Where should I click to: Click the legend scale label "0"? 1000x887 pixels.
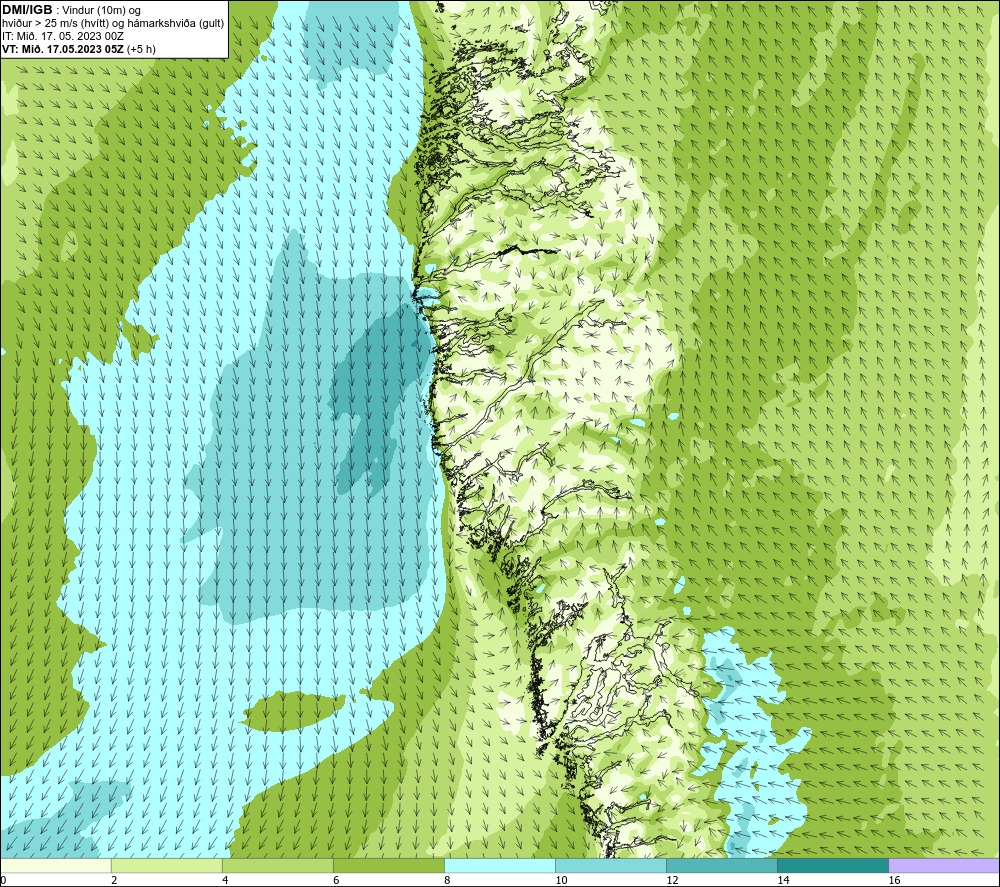[3, 880]
